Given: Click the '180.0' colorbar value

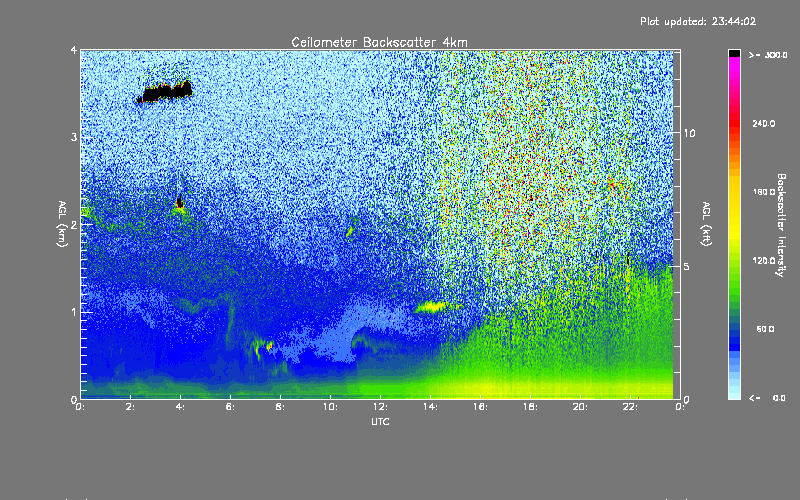Looking at the screenshot, I should point(764,192).
